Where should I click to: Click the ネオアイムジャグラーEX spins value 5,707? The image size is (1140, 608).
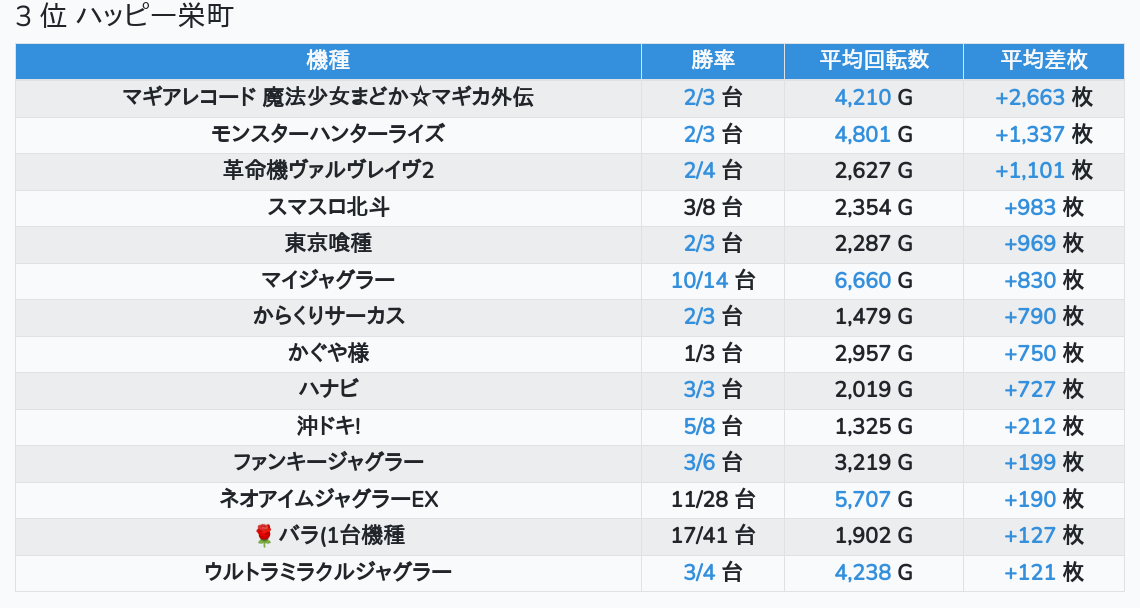click(863, 499)
